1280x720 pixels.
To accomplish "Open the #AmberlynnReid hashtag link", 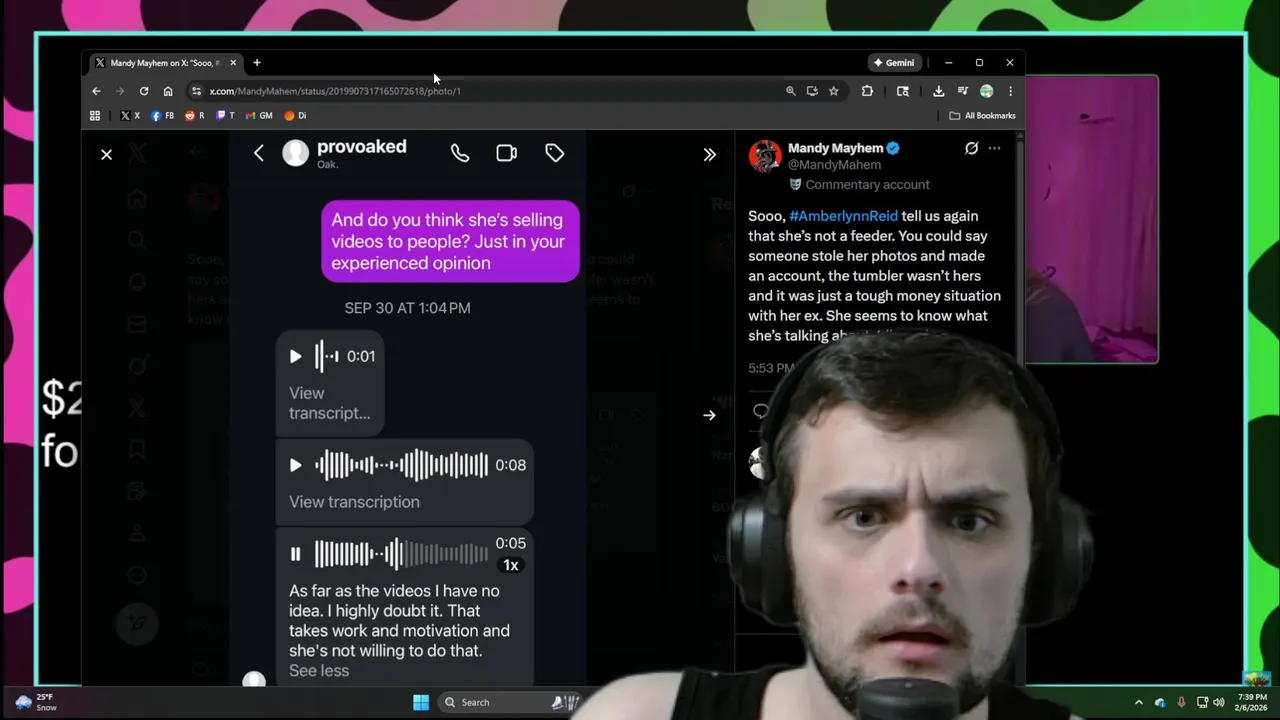I will (x=843, y=216).
